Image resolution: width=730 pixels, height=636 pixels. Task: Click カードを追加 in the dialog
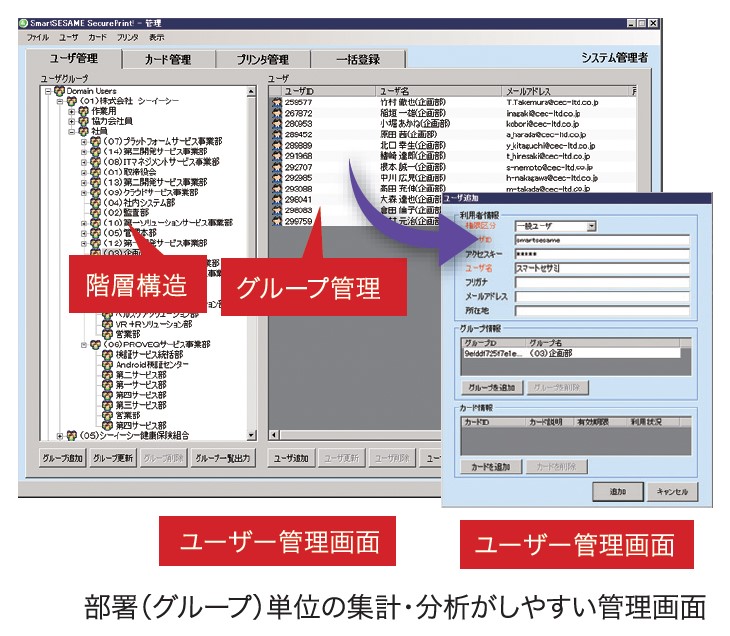pyautogui.click(x=491, y=467)
